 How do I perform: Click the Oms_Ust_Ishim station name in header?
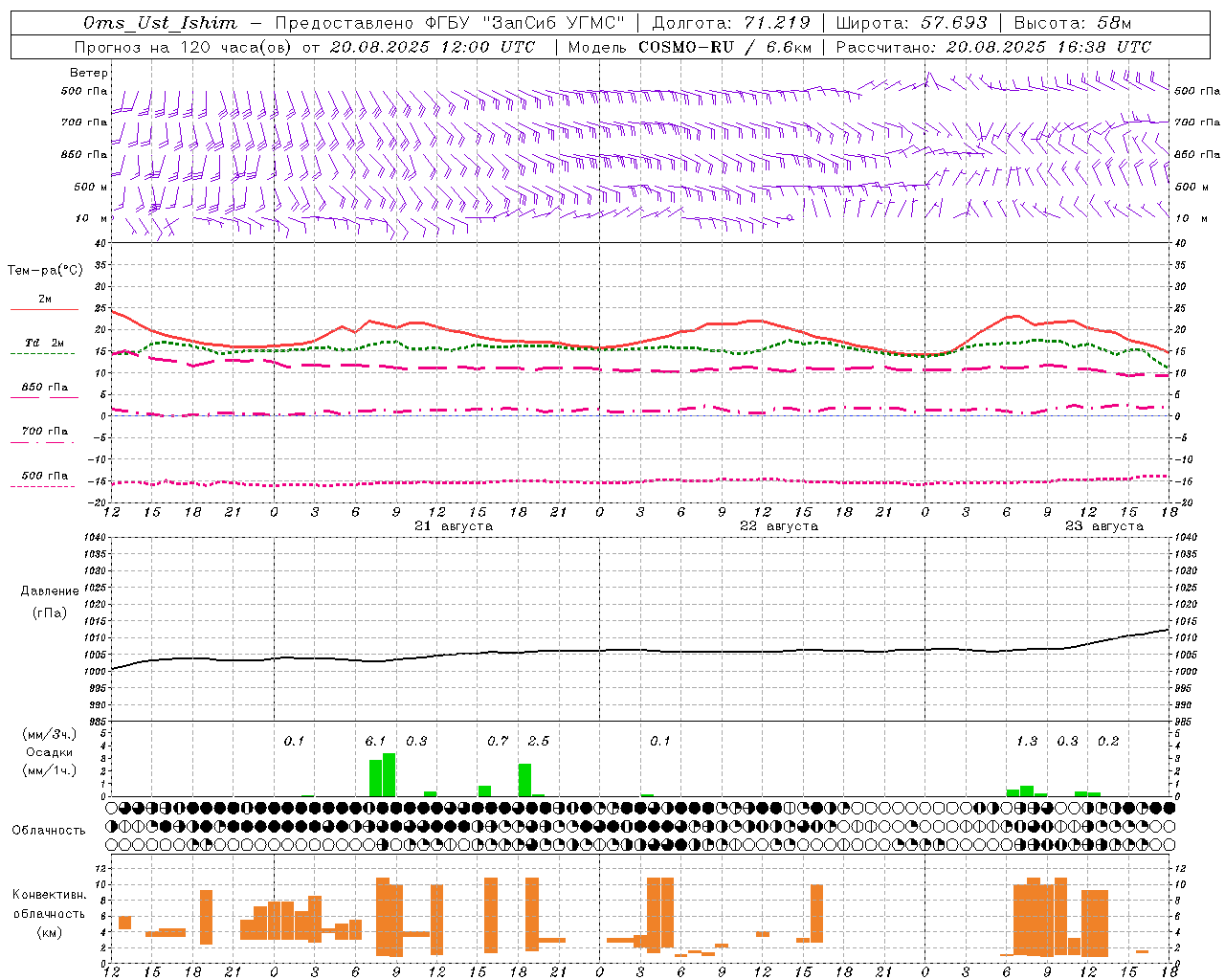160,23
